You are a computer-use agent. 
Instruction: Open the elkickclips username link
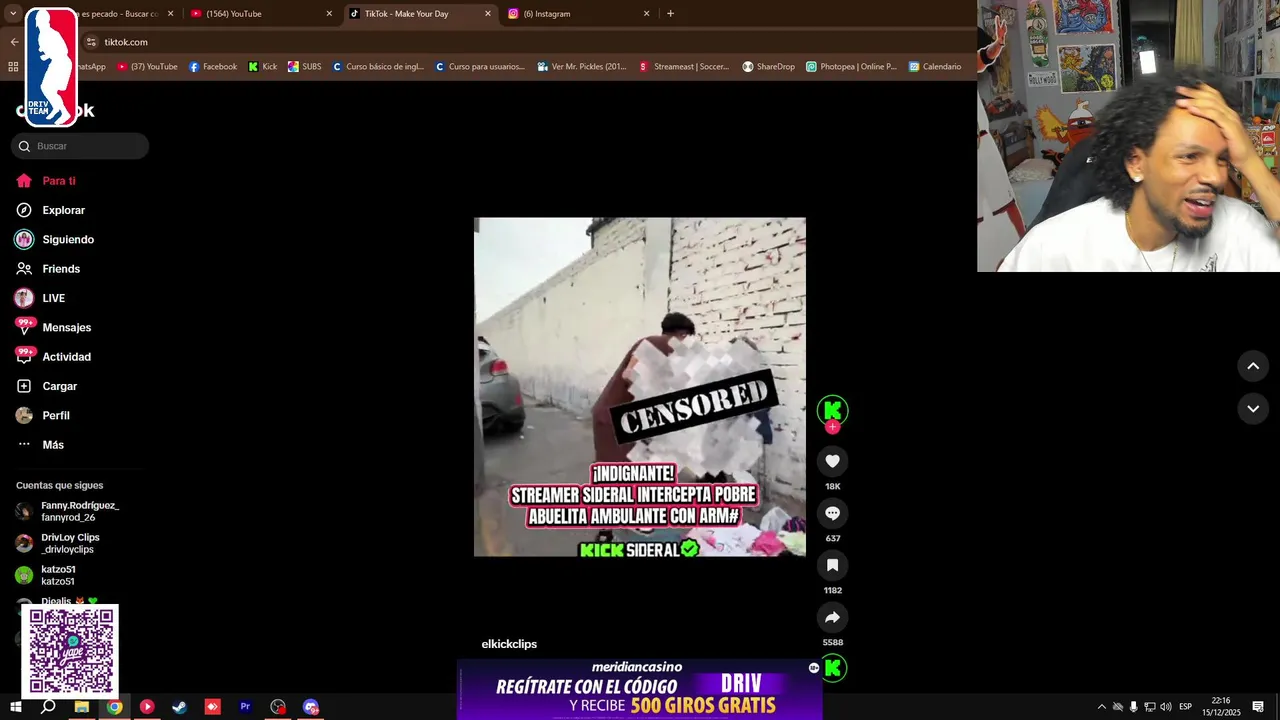509,644
